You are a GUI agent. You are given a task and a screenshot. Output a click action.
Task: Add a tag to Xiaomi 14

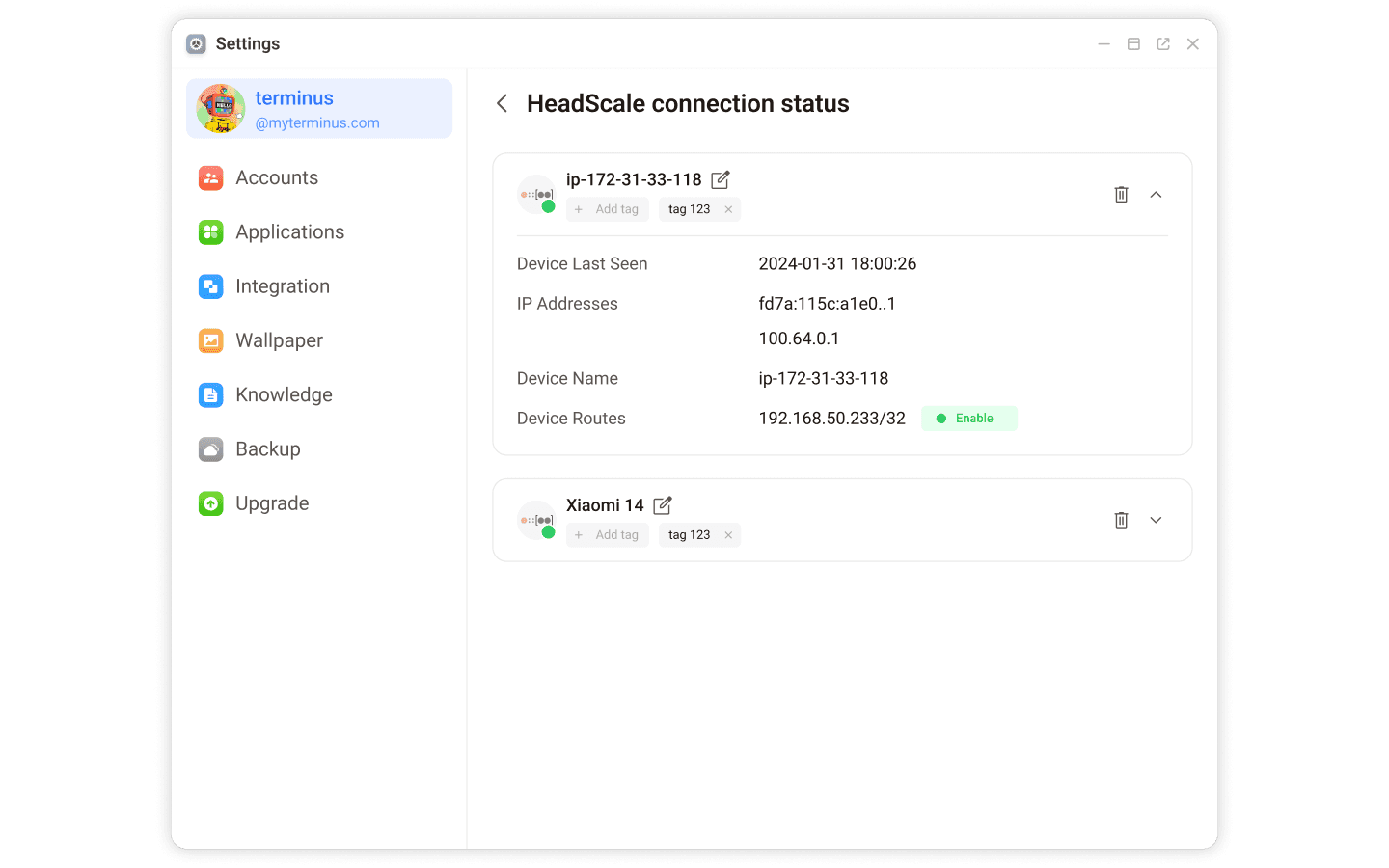coord(608,535)
